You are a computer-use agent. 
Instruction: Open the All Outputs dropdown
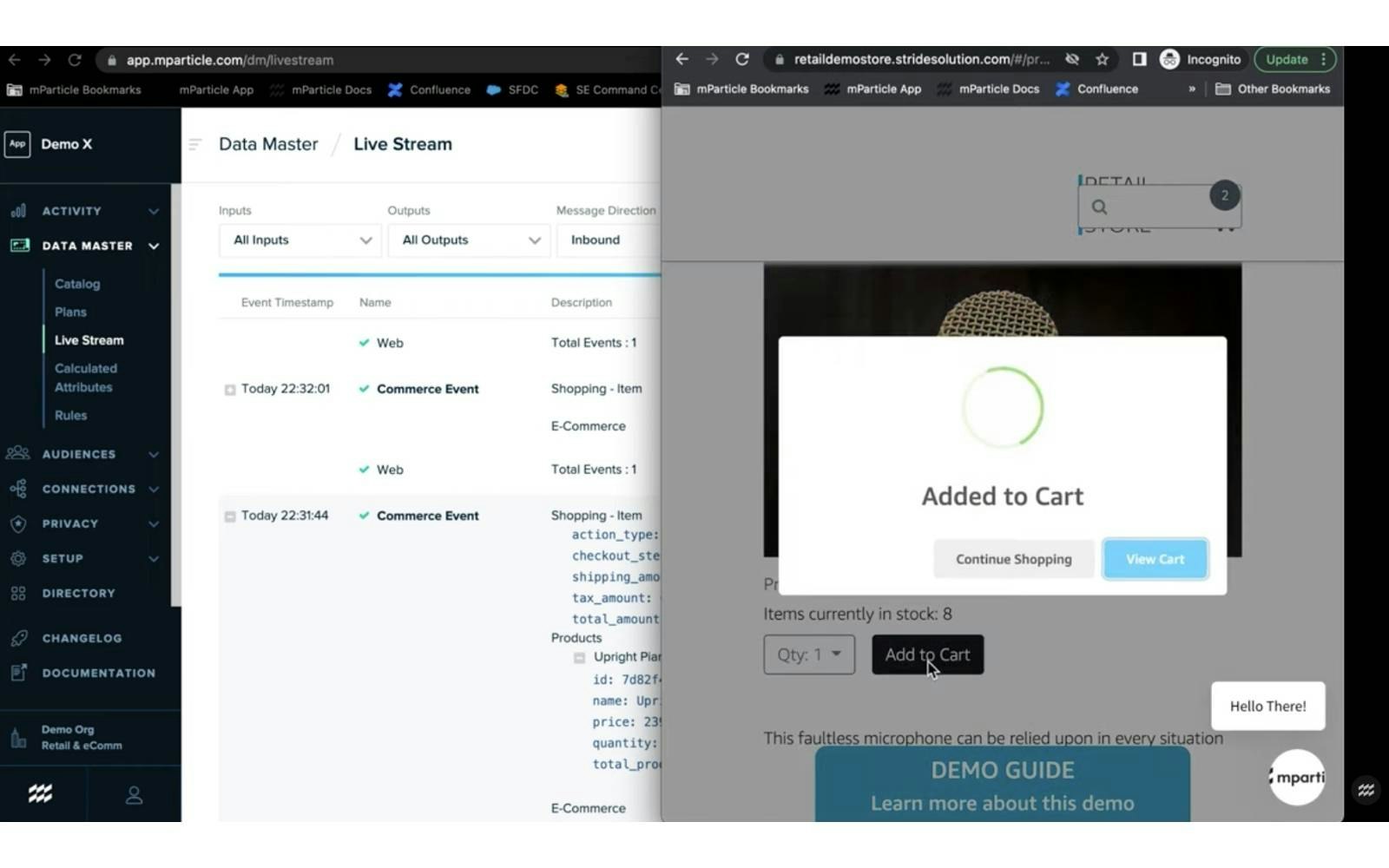pyautogui.click(x=469, y=240)
